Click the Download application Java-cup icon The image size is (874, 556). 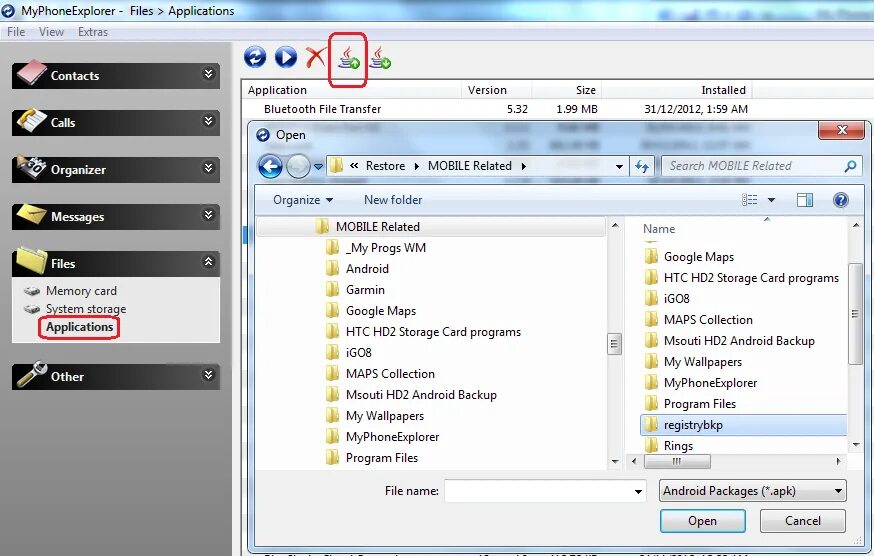click(380, 58)
